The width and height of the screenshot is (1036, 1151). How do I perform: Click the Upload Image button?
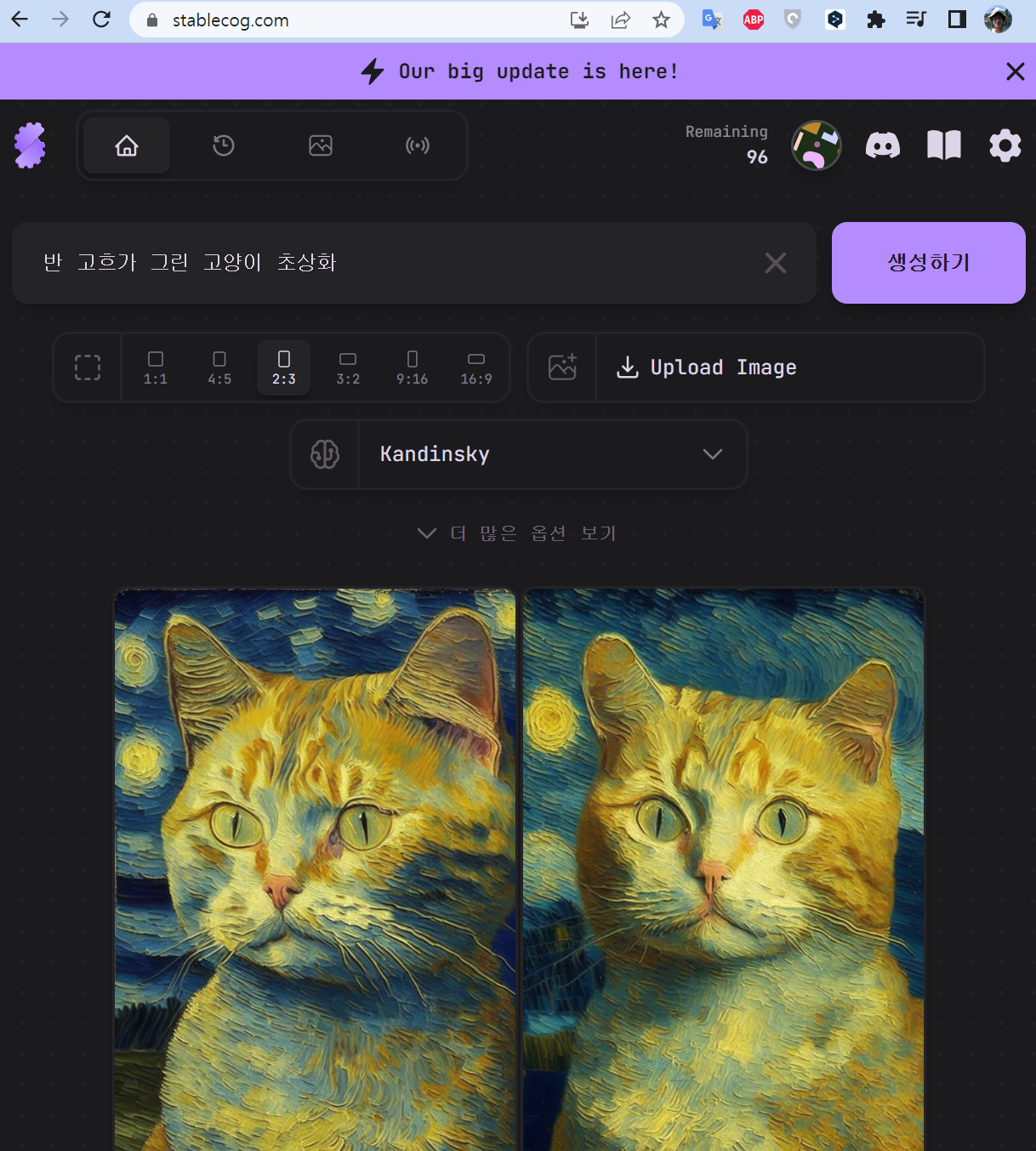(790, 368)
